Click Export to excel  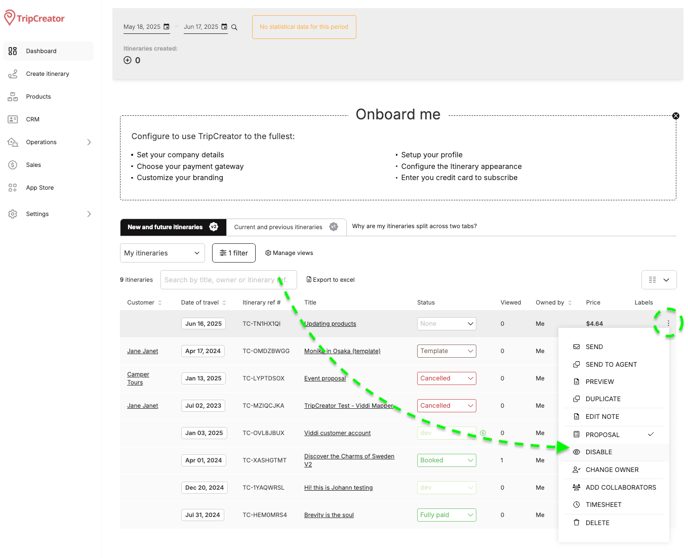[330, 280]
